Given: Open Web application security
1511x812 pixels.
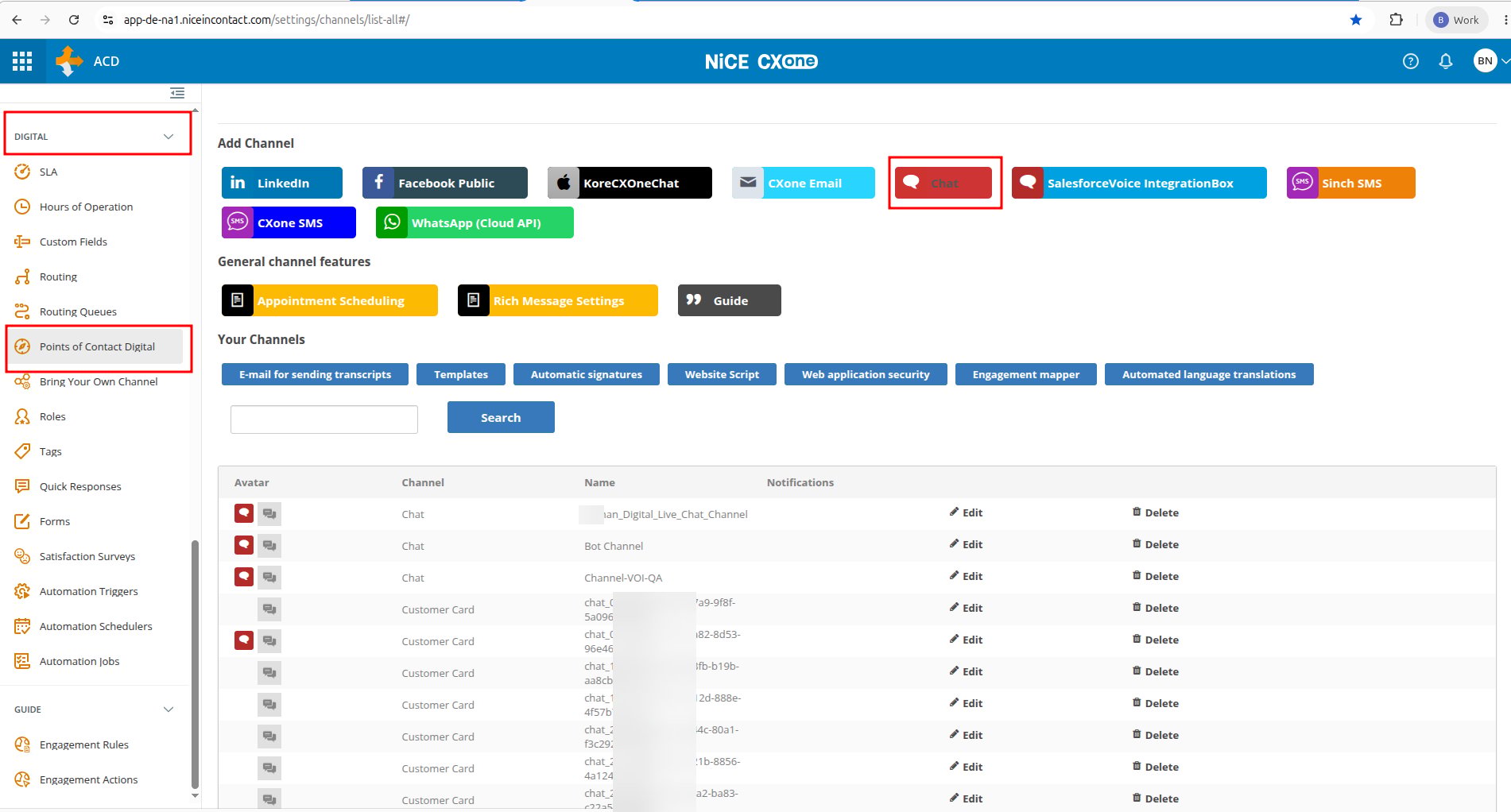Looking at the screenshot, I should (x=866, y=374).
